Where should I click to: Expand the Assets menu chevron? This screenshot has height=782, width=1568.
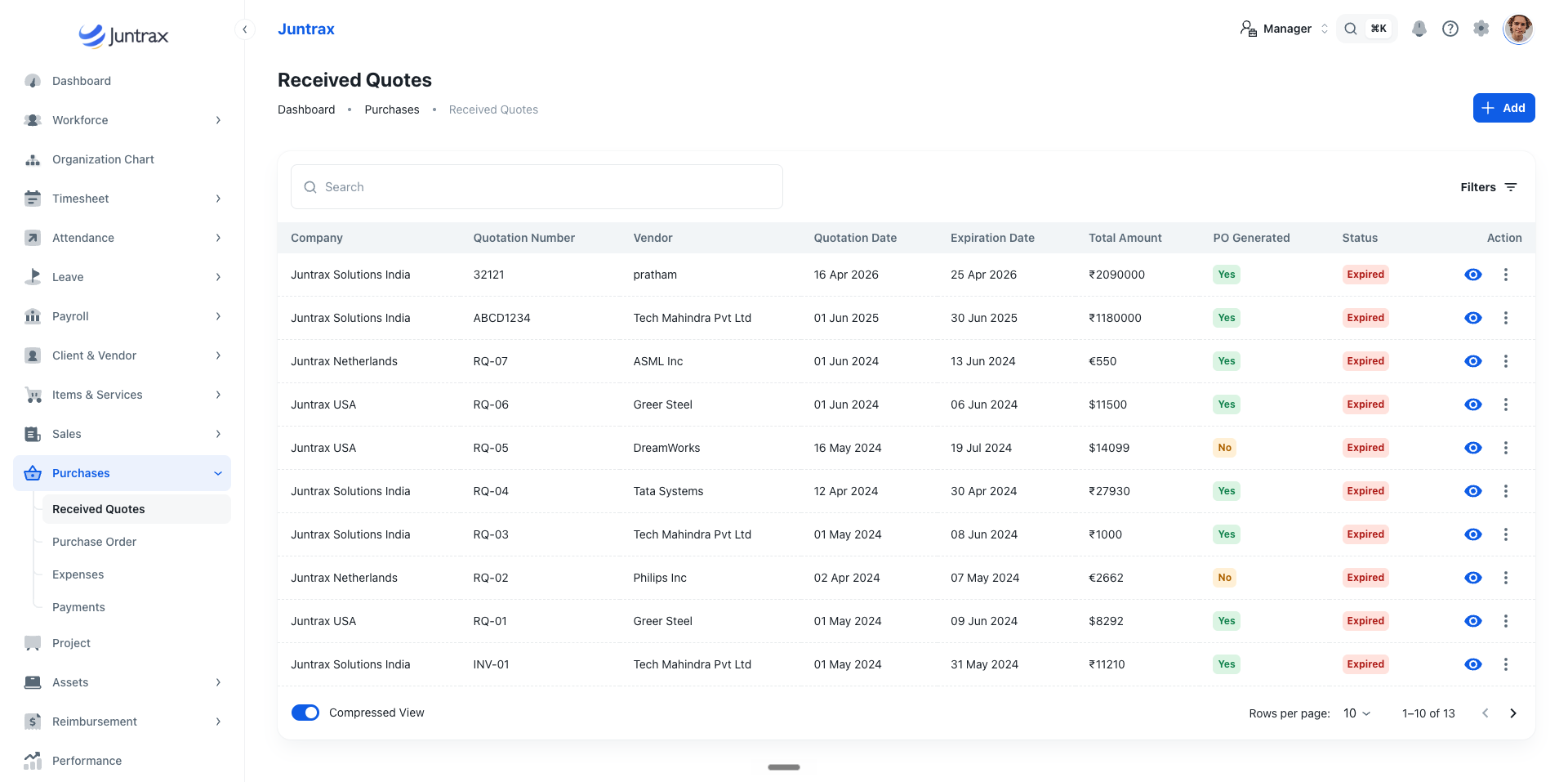[x=218, y=682]
